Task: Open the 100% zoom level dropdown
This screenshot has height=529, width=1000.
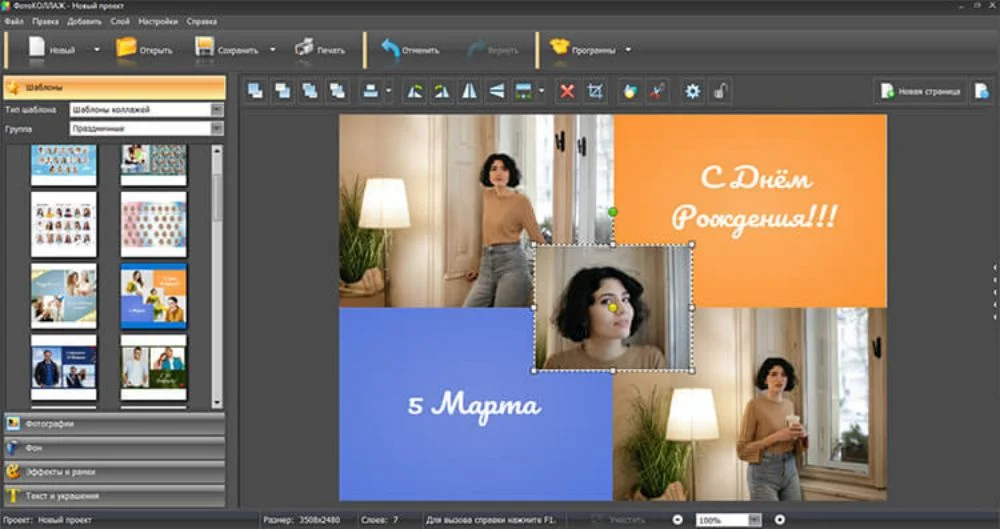Action: (x=754, y=520)
